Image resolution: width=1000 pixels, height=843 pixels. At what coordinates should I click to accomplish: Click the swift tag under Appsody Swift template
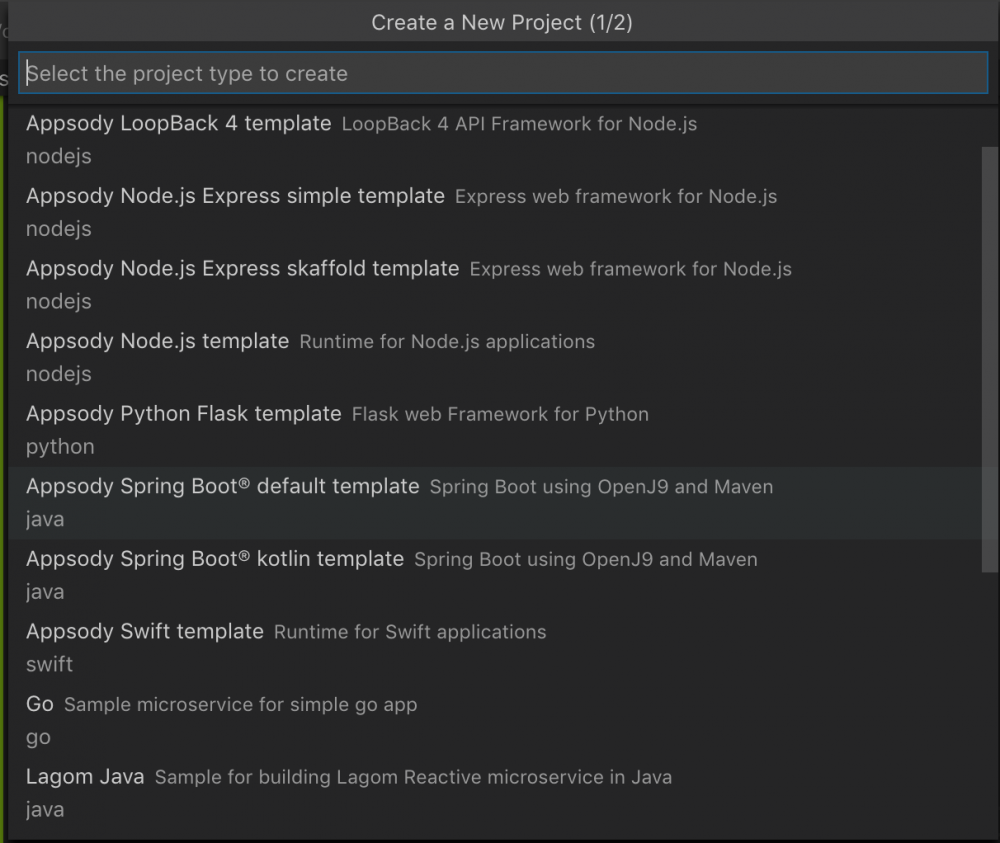tap(49, 663)
